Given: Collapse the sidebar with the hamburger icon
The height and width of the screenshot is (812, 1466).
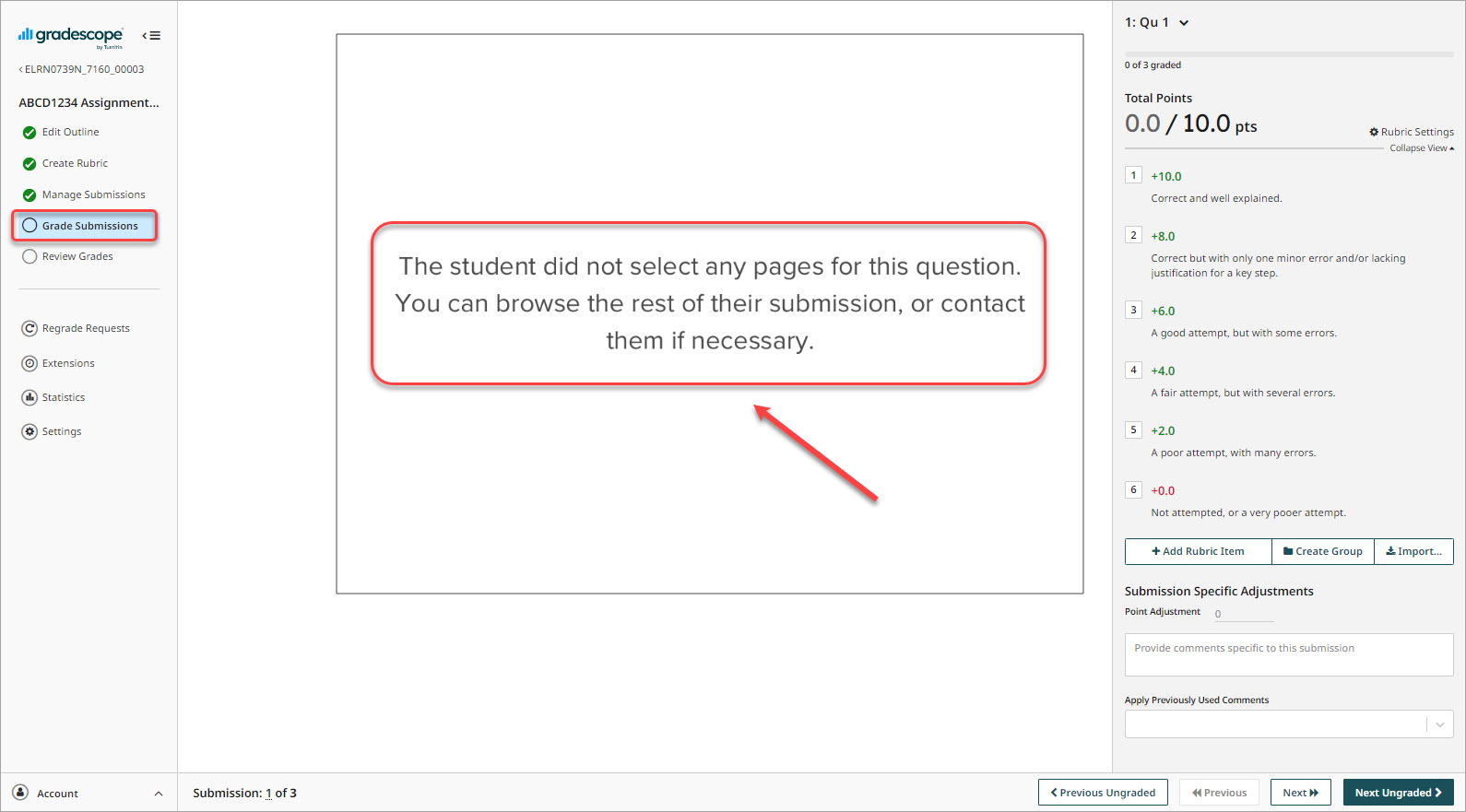Looking at the screenshot, I should (151, 36).
